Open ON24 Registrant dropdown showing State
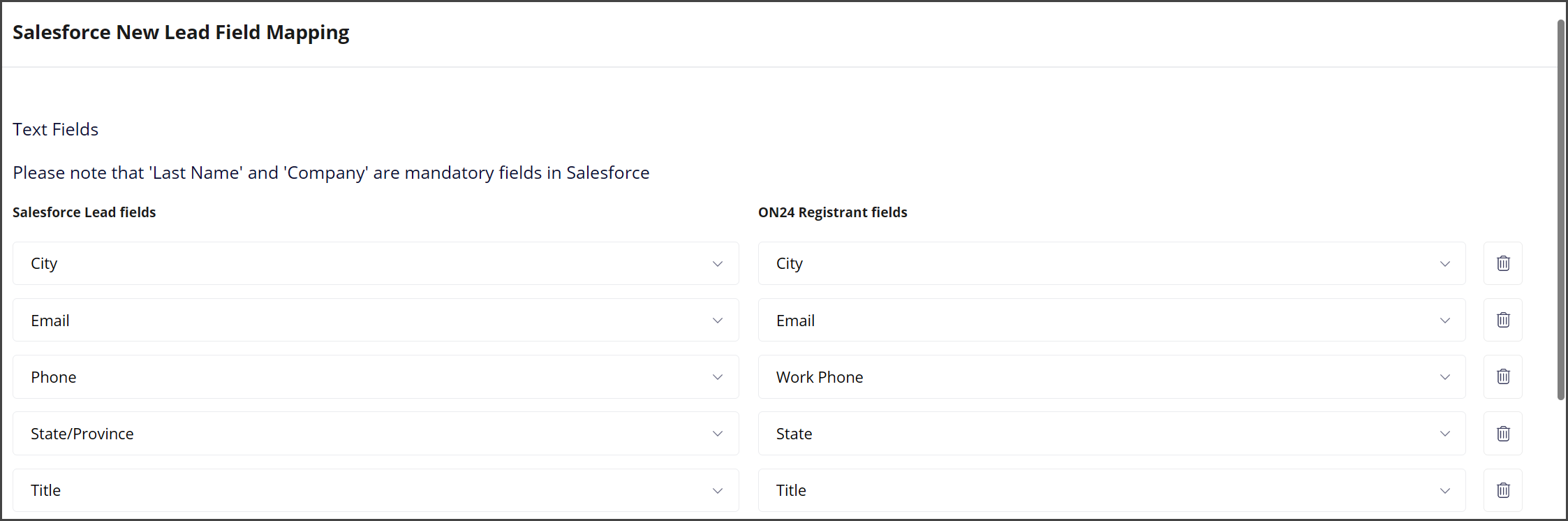1568x521 pixels. (1111, 434)
